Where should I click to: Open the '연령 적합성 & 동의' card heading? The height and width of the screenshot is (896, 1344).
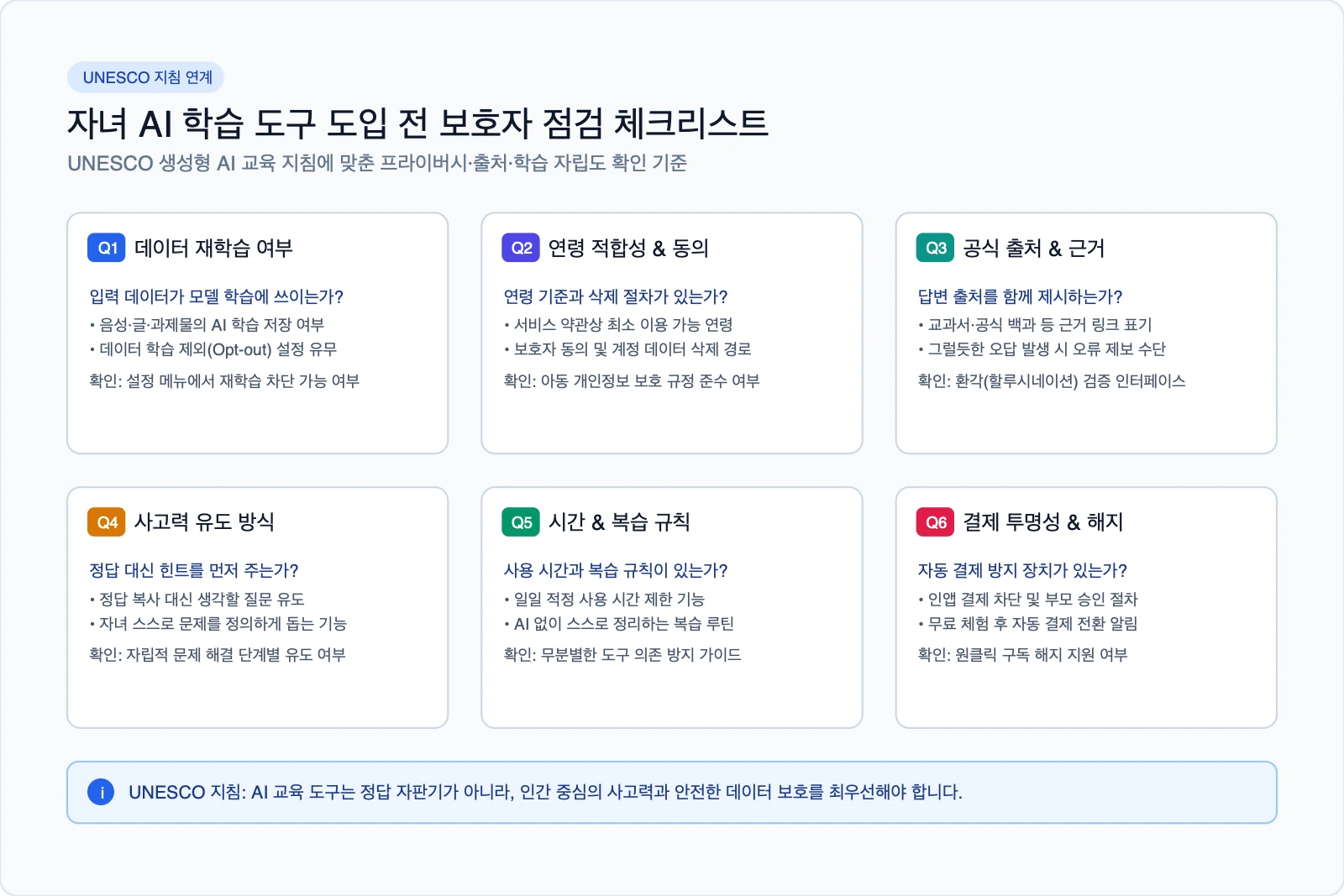click(x=628, y=249)
